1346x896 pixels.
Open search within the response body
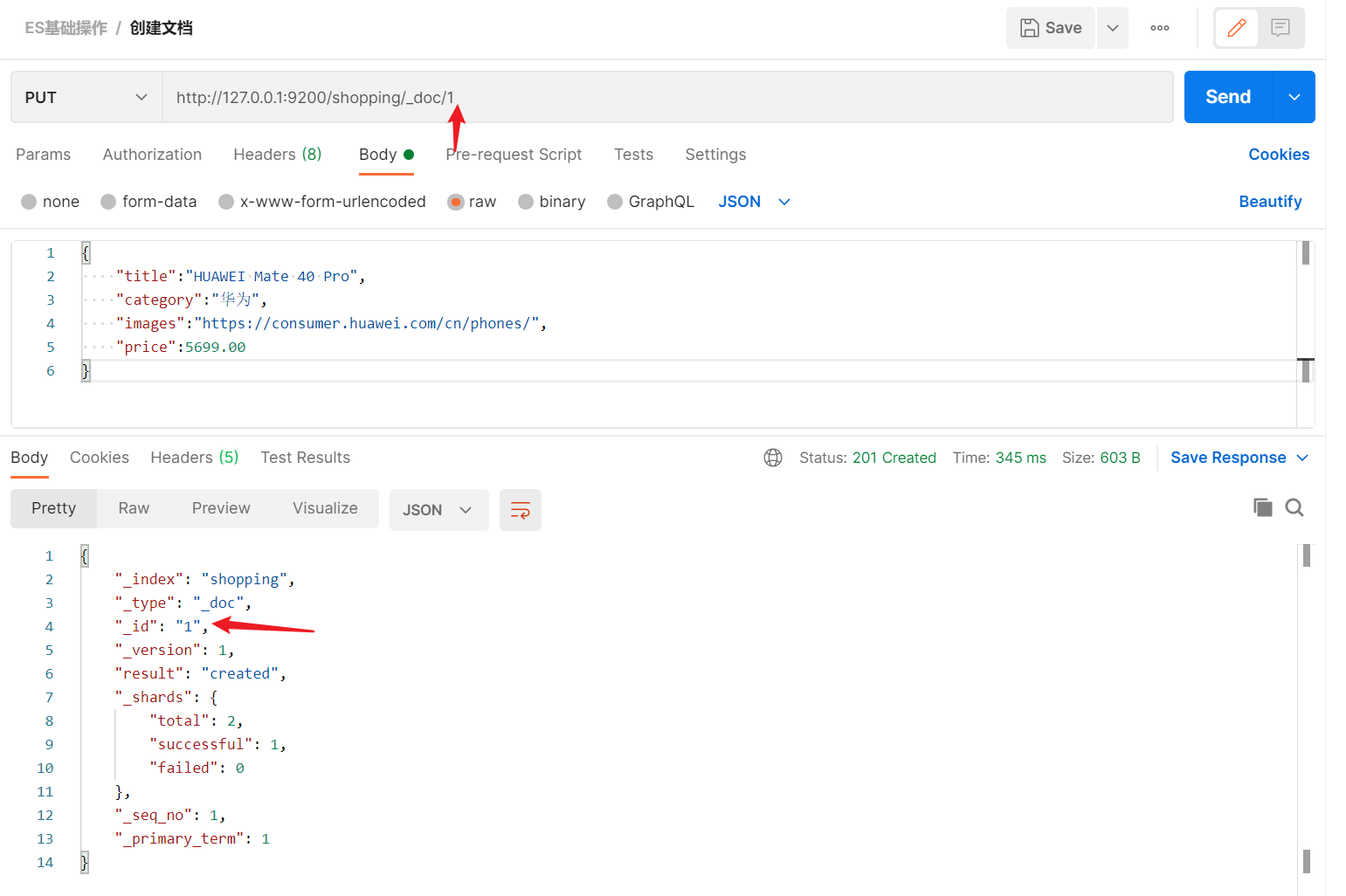(1294, 507)
